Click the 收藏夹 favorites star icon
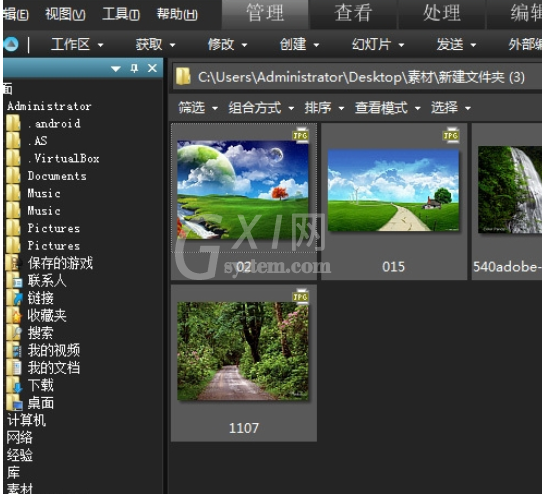The width and height of the screenshot is (542, 494). (14, 315)
